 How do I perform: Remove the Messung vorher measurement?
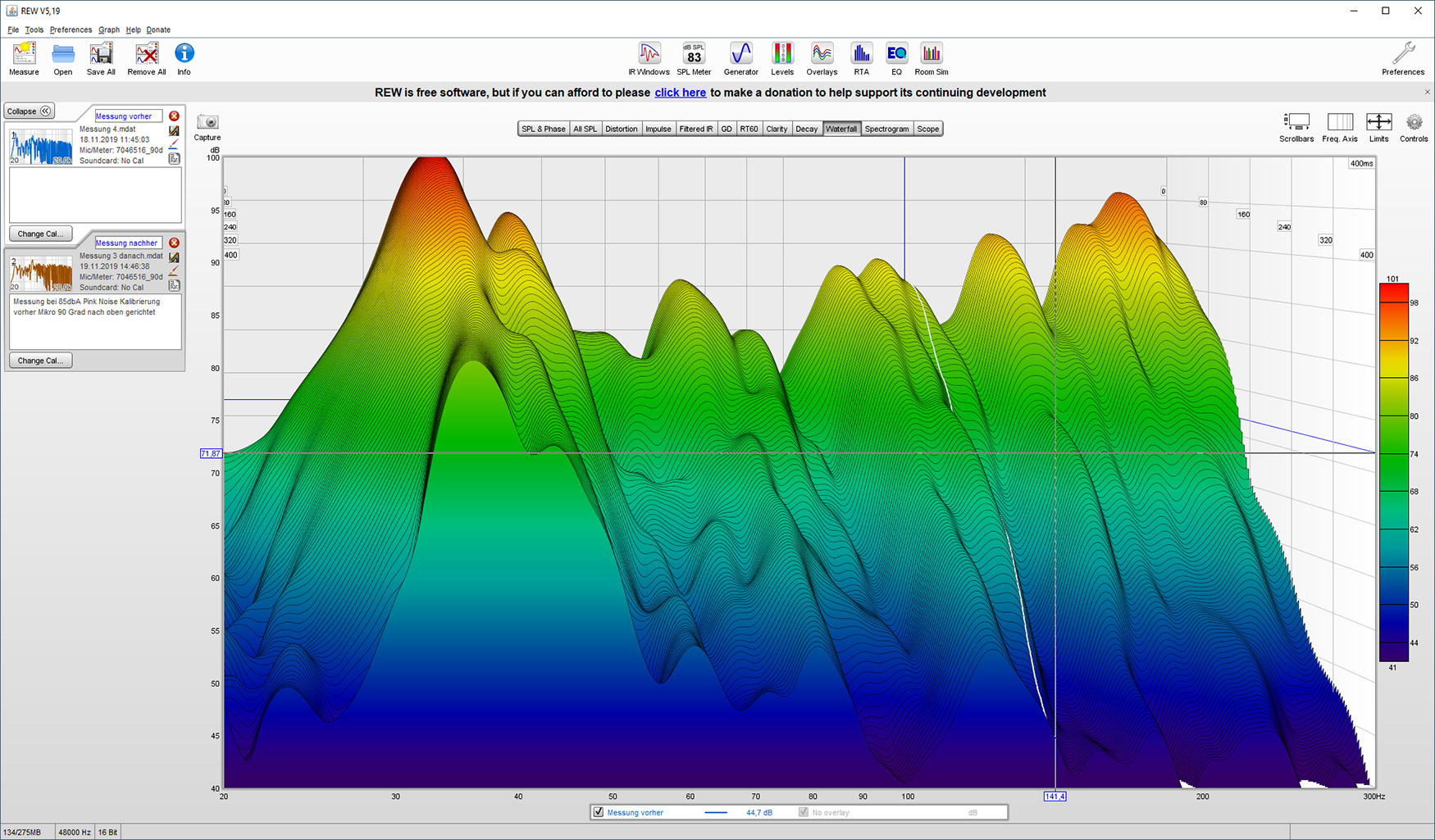[x=174, y=116]
